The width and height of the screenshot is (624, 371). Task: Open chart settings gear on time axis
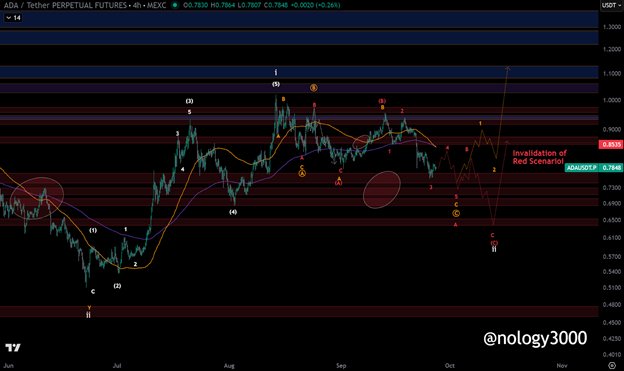pos(612,365)
